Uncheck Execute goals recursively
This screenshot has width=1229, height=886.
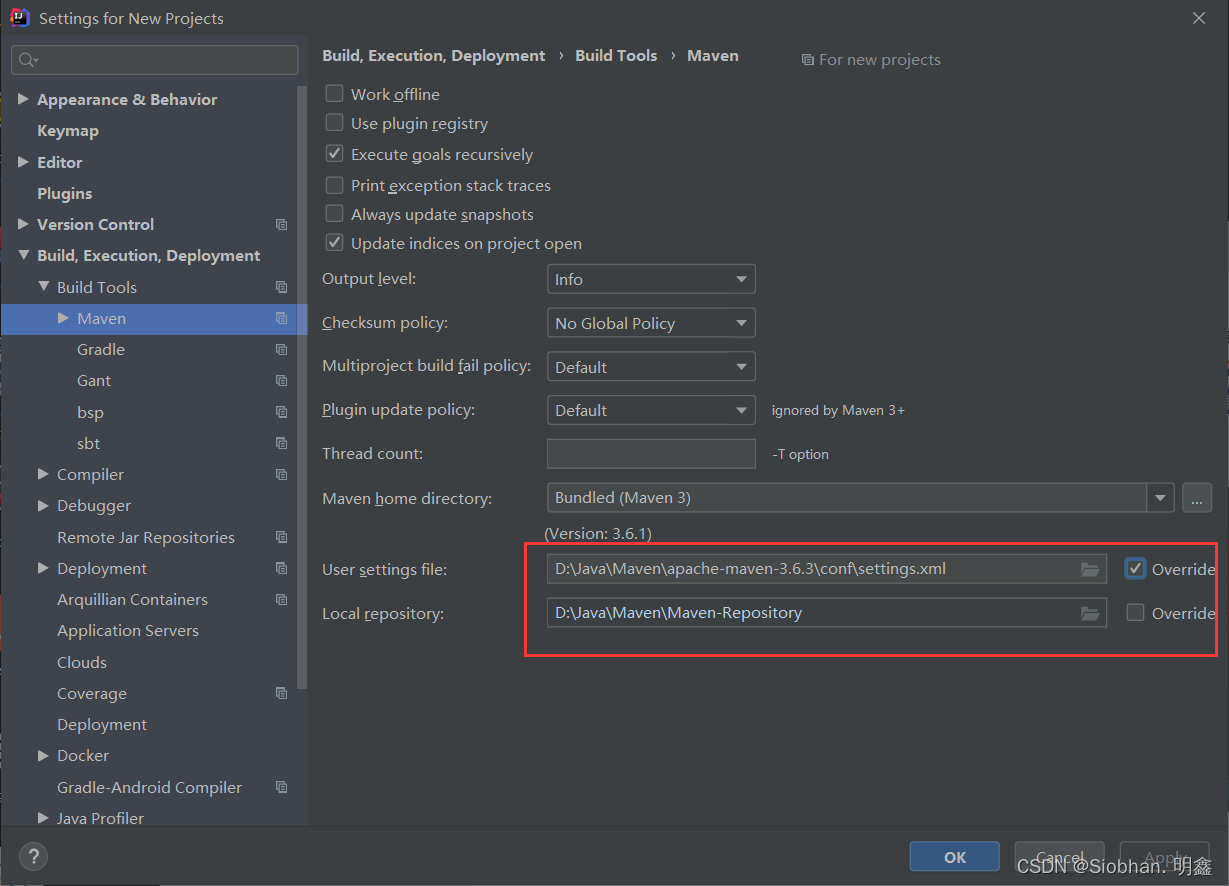pos(335,154)
